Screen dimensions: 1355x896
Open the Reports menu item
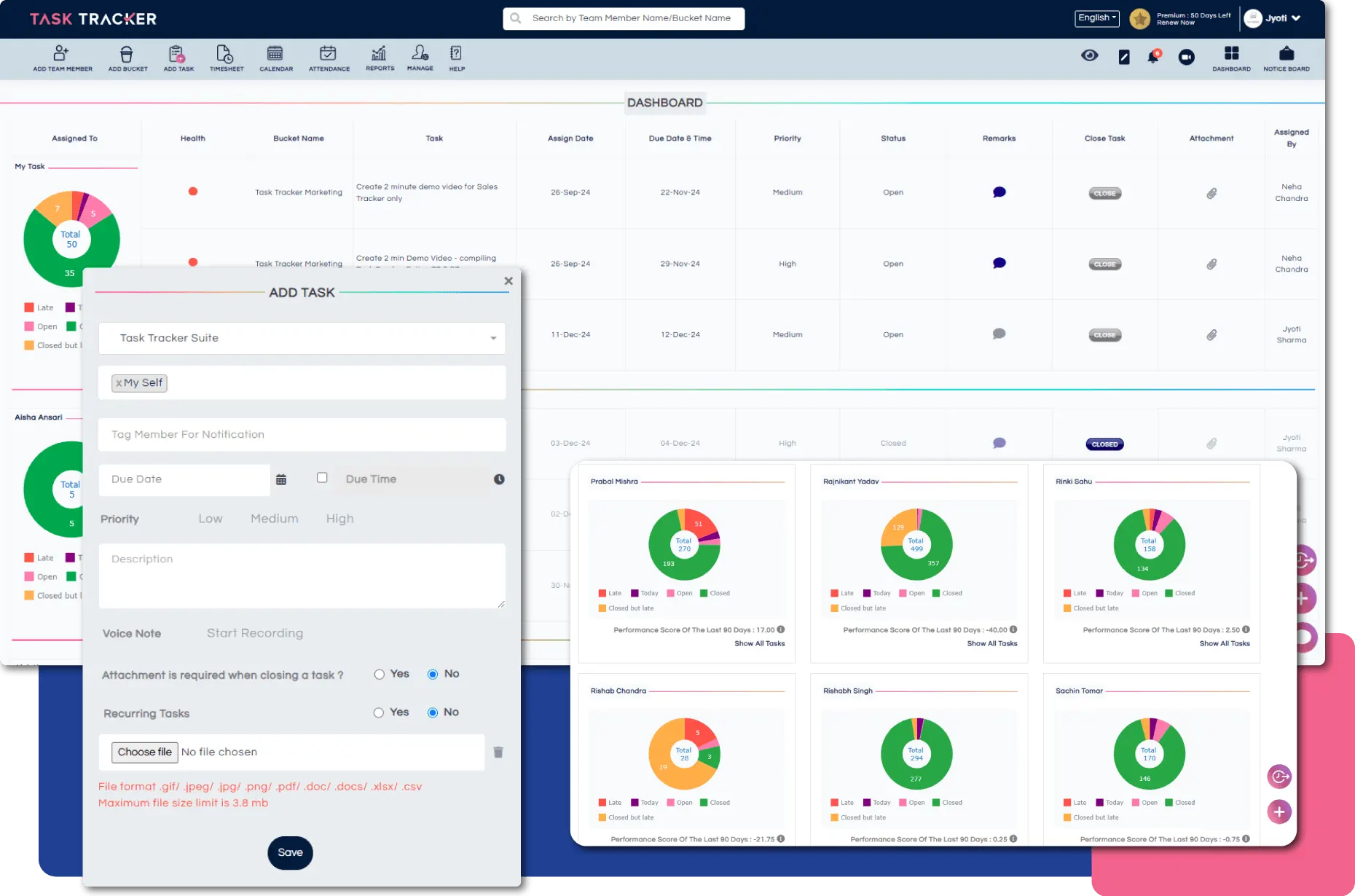coord(380,58)
